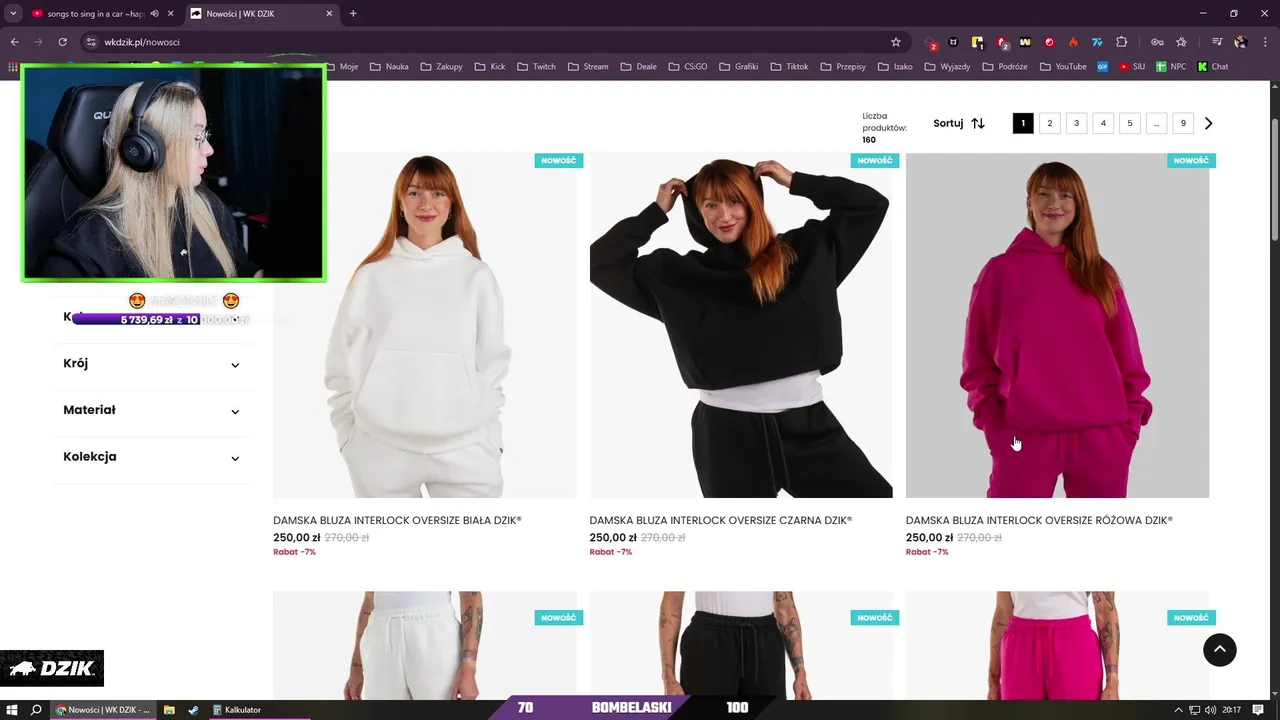Go to products page 2
This screenshot has width=1280, height=720.
[1049, 123]
